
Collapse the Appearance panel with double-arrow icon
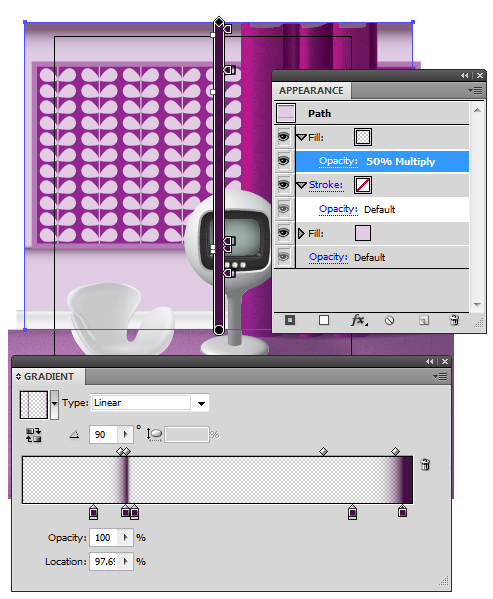point(464,76)
